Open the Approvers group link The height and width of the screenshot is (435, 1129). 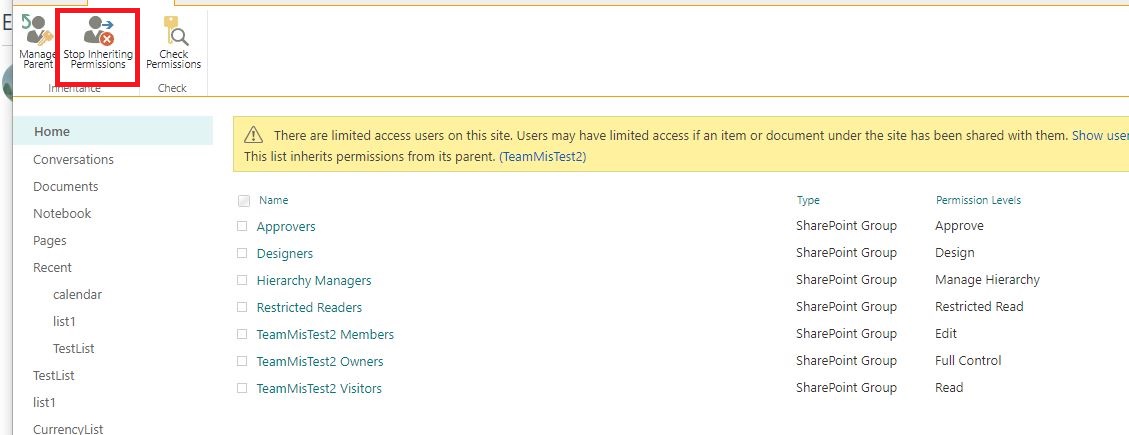coord(286,226)
